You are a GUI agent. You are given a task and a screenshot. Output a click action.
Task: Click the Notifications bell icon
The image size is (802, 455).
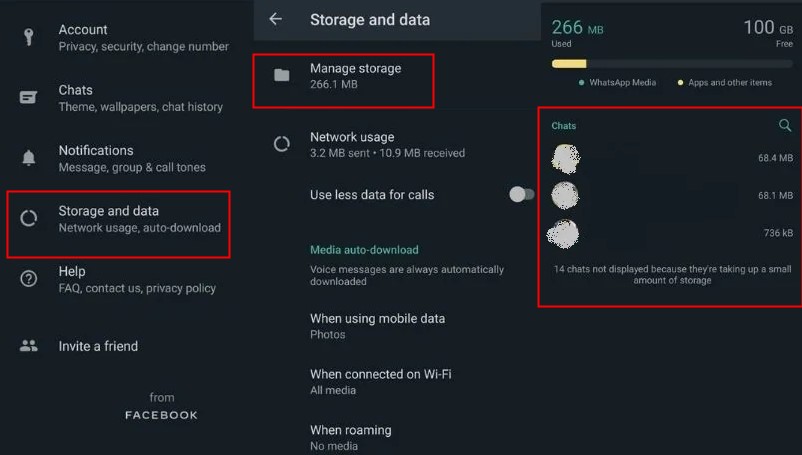pos(29,157)
